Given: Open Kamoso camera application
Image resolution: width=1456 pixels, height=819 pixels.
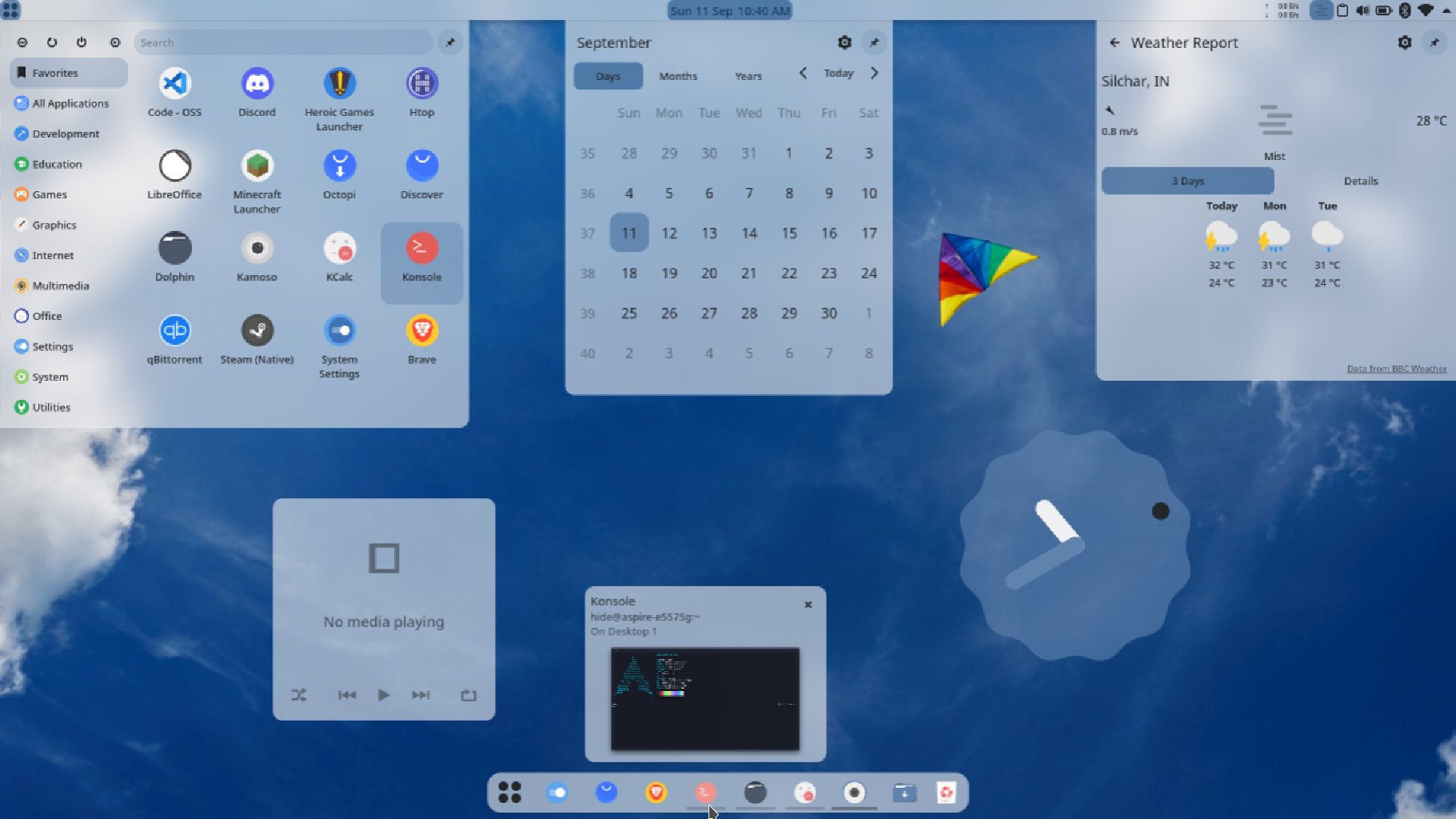Looking at the screenshot, I should [x=257, y=246].
